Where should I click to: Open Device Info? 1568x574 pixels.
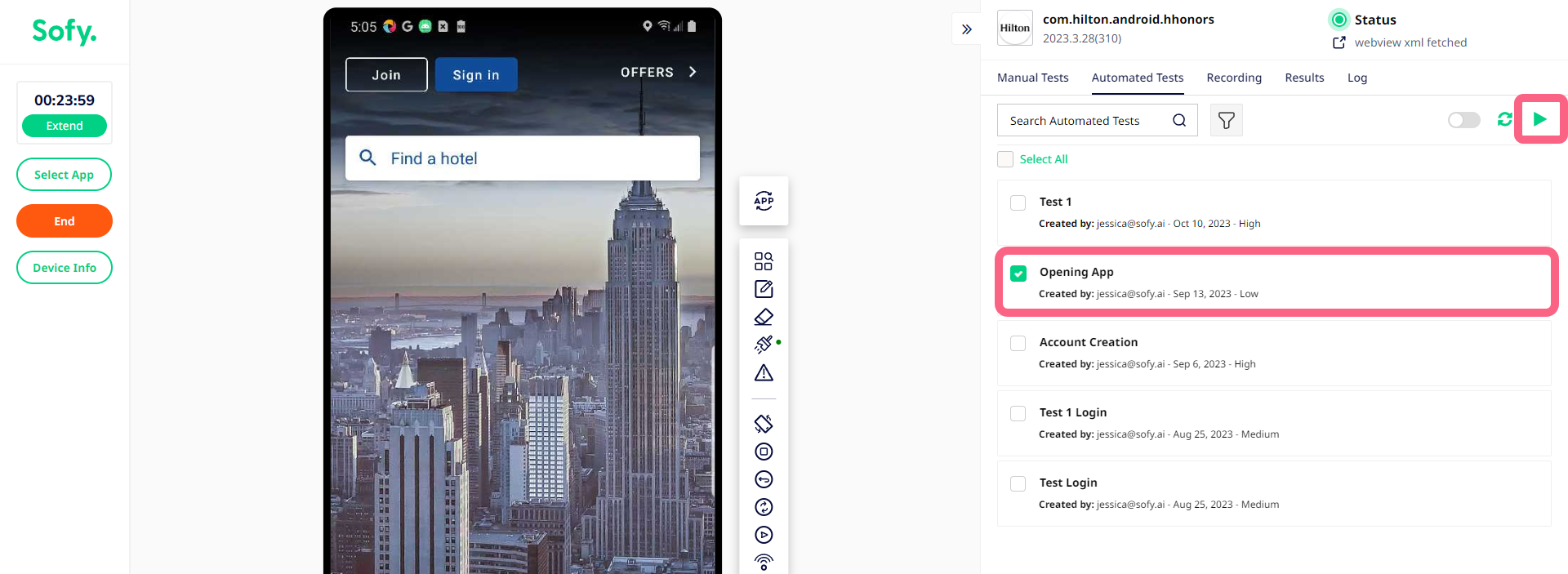click(x=65, y=268)
